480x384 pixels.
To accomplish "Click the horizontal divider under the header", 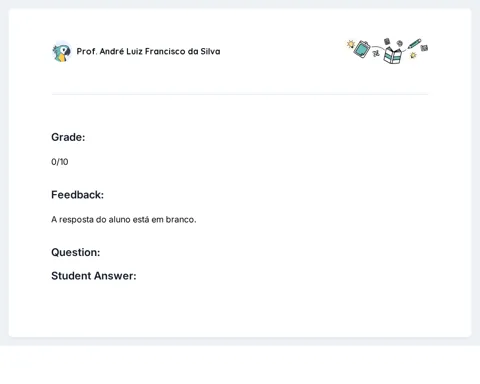I will (240, 94).
